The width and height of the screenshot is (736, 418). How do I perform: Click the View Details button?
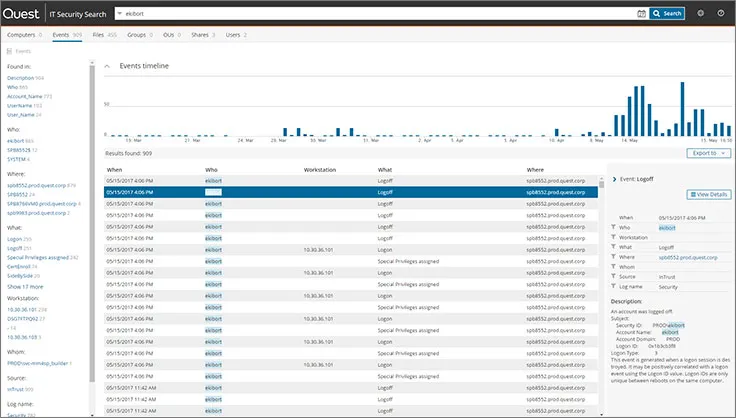708,194
